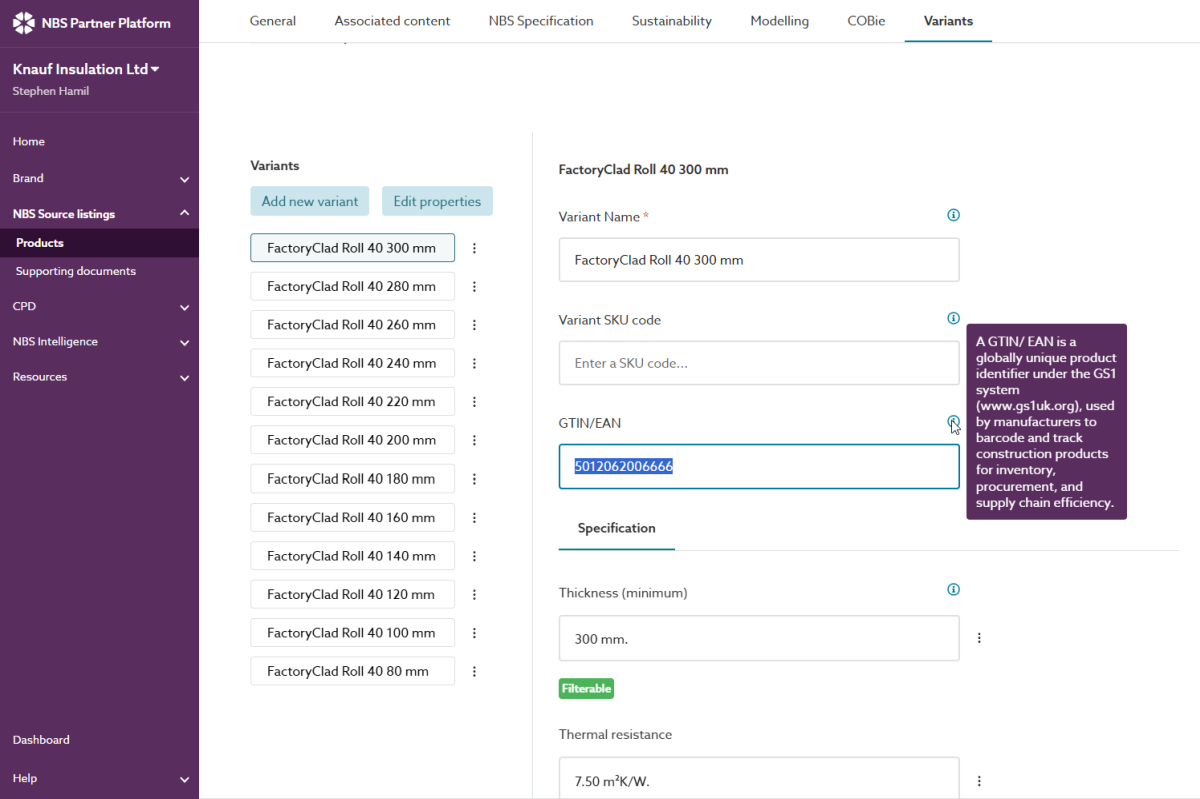Select the Specification sub-tab

coord(617,528)
